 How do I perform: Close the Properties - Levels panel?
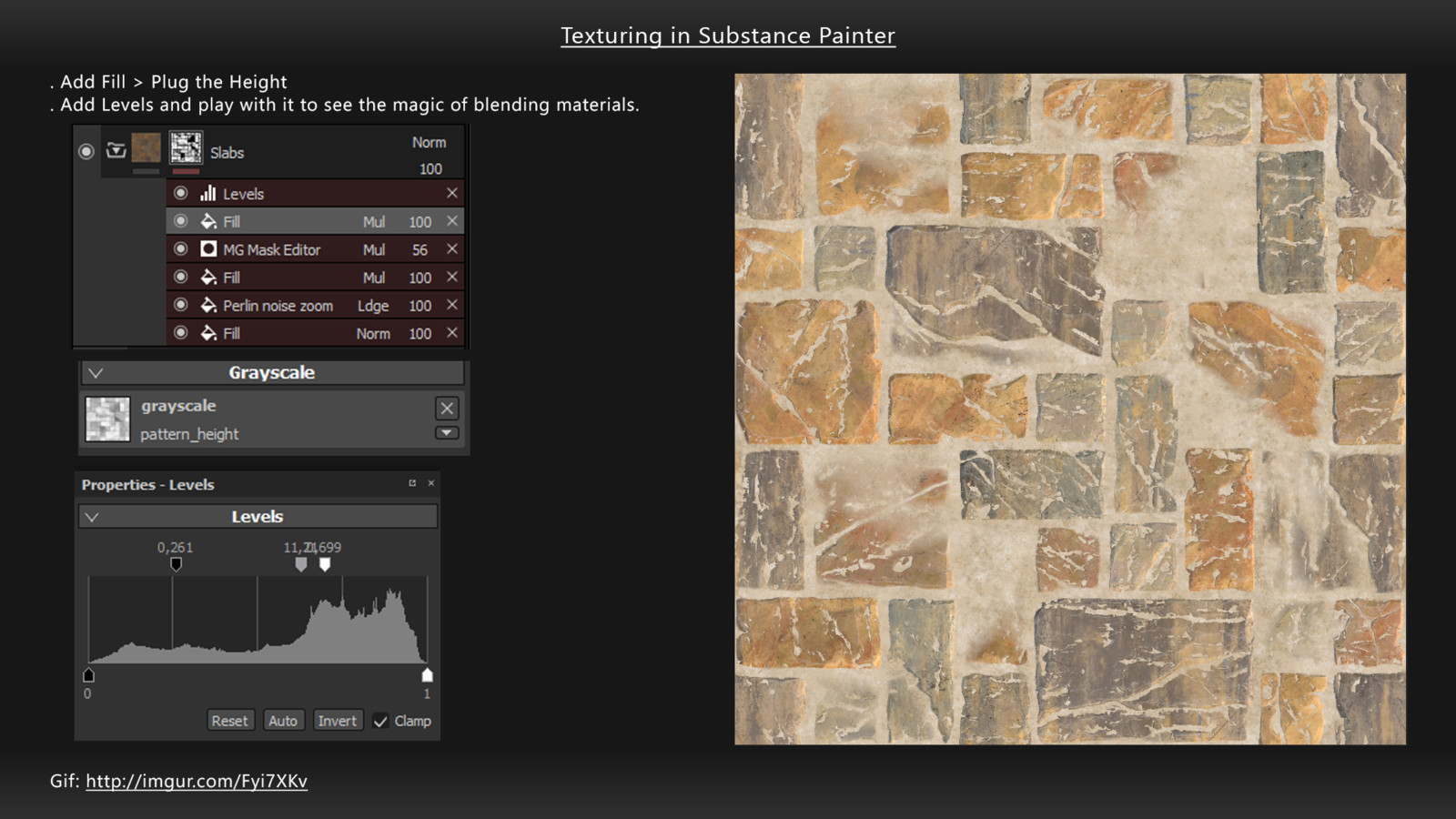coord(431,483)
